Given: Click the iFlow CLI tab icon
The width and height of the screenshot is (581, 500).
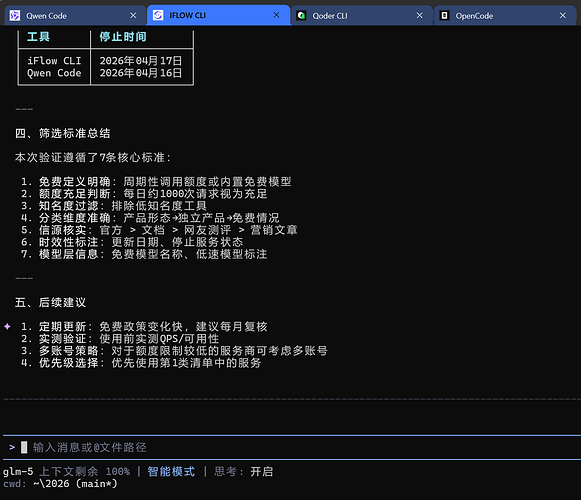Looking at the screenshot, I should click(158, 15).
